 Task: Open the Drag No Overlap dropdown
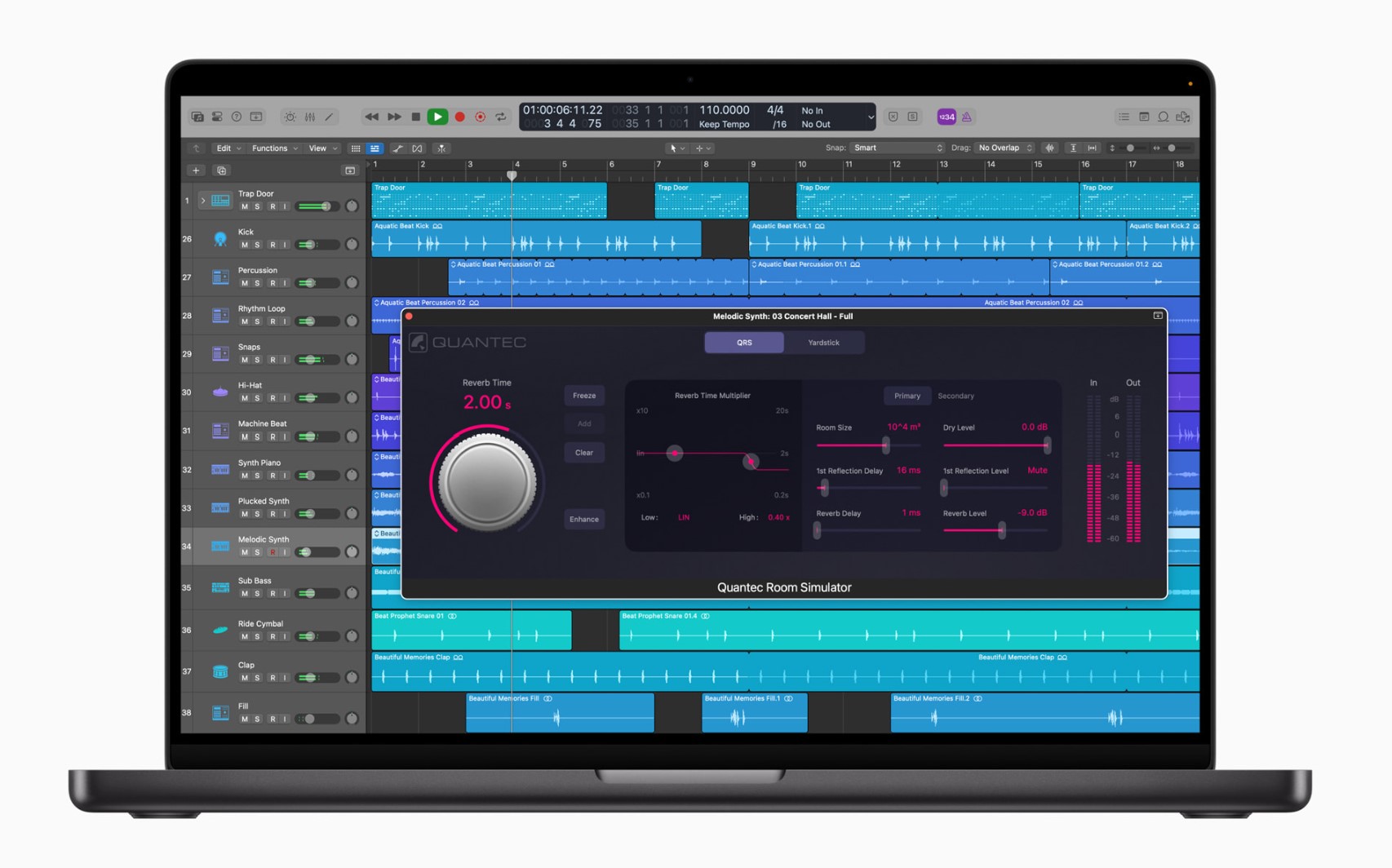tap(1005, 148)
